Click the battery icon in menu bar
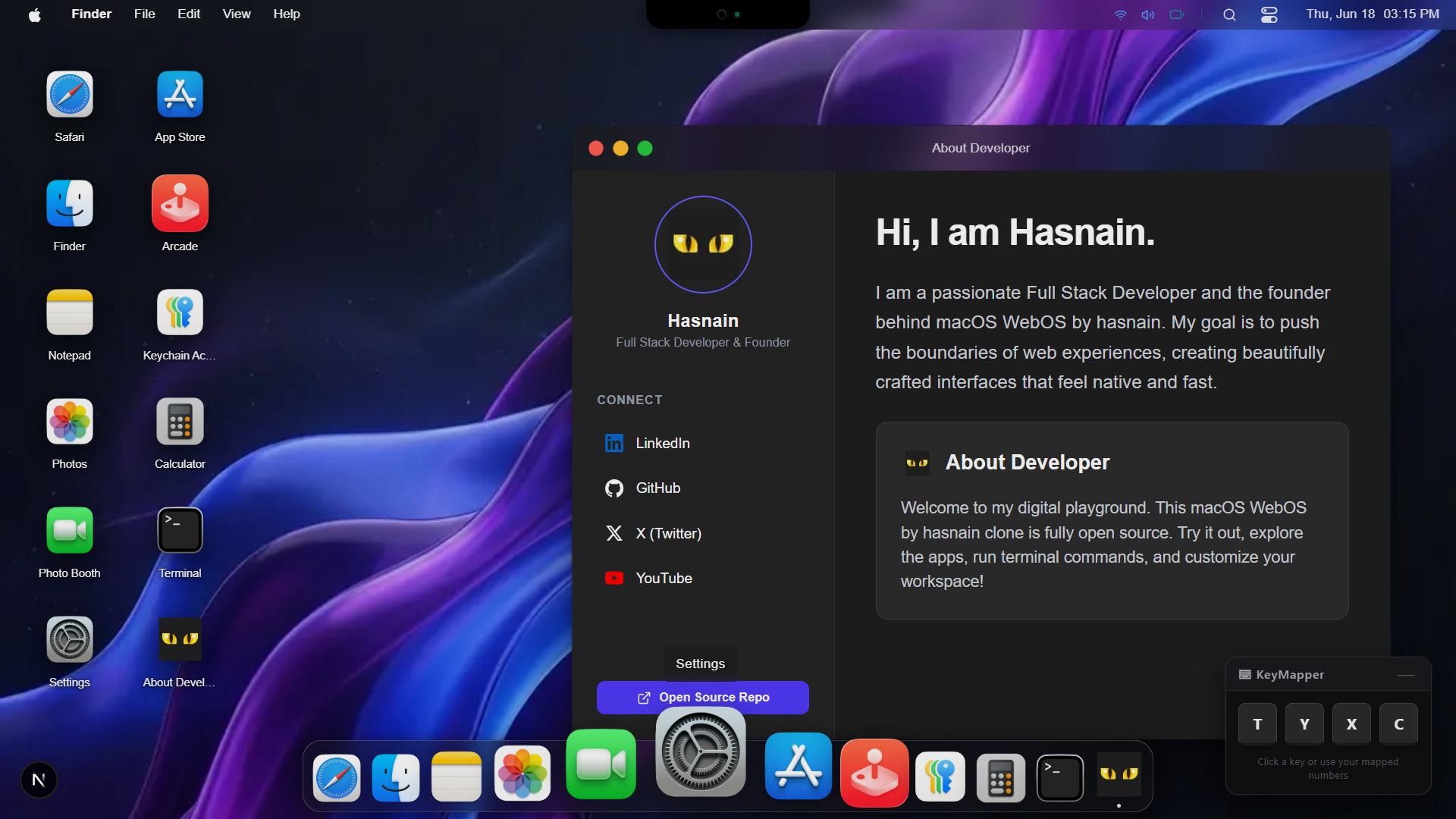This screenshot has height=819, width=1456. pos(1177,14)
